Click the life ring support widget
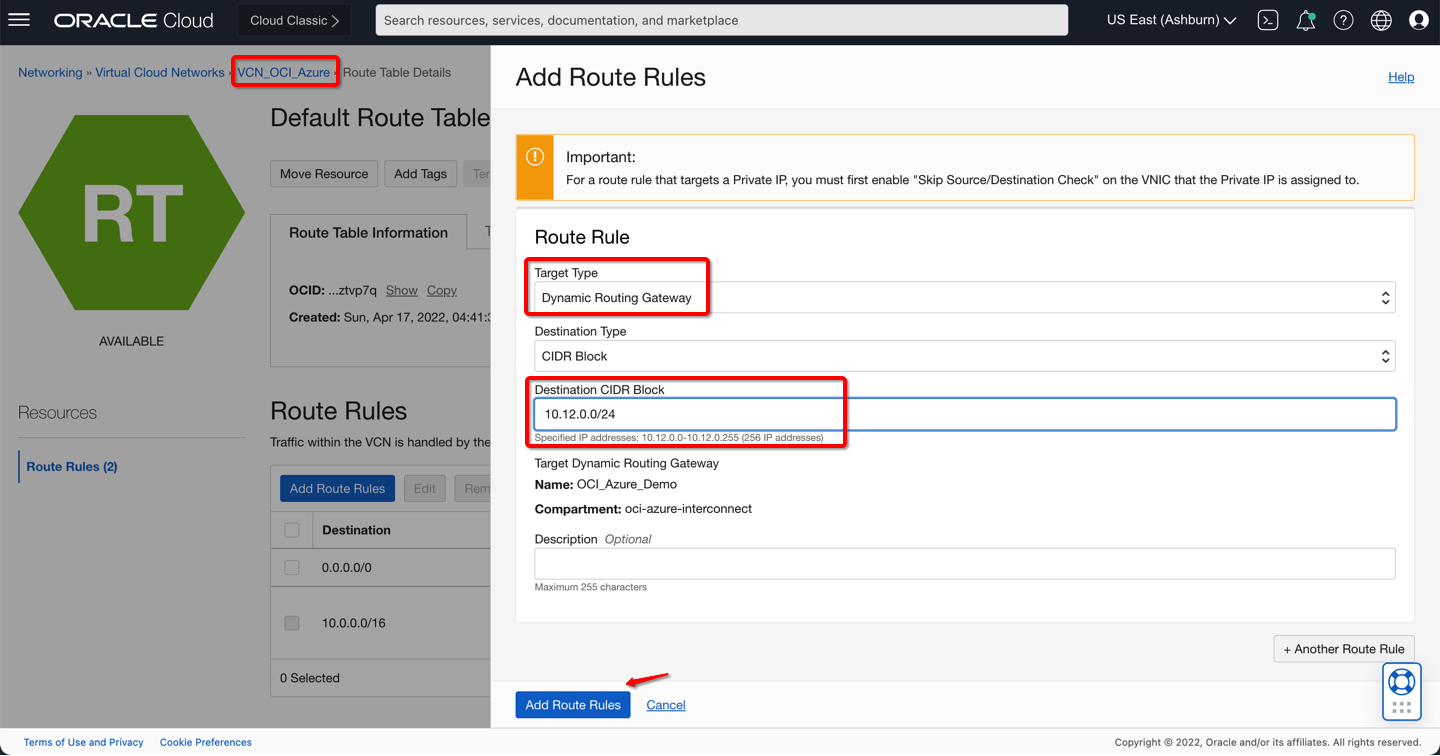The width and height of the screenshot is (1440, 756). coord(1402,682)
